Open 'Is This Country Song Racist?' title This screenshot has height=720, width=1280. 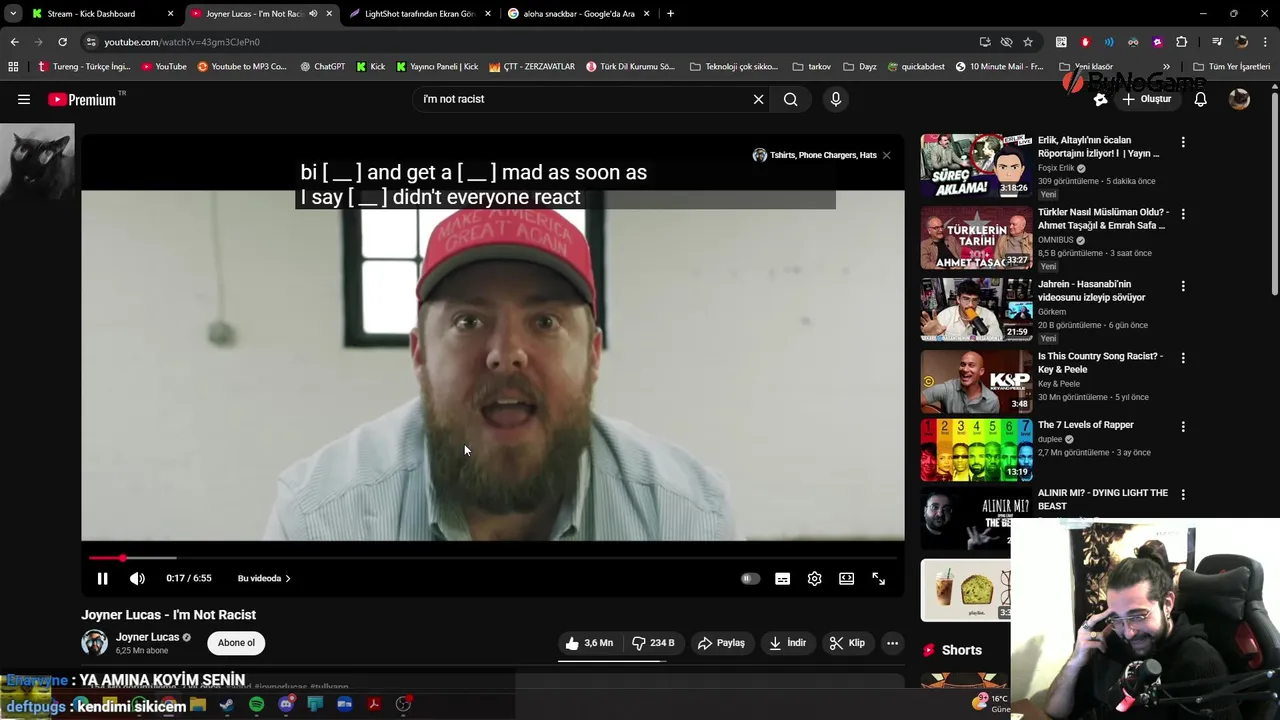pos(1100,363)
